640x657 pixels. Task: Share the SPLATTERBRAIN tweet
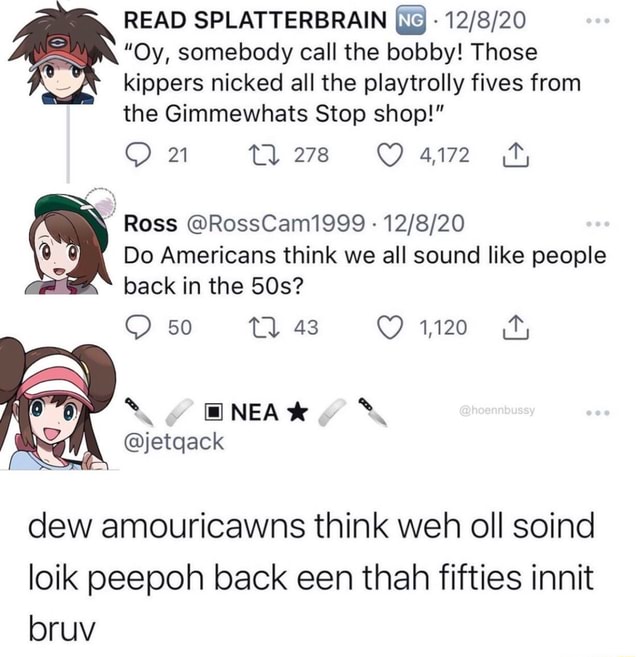(x=515, y=155)
